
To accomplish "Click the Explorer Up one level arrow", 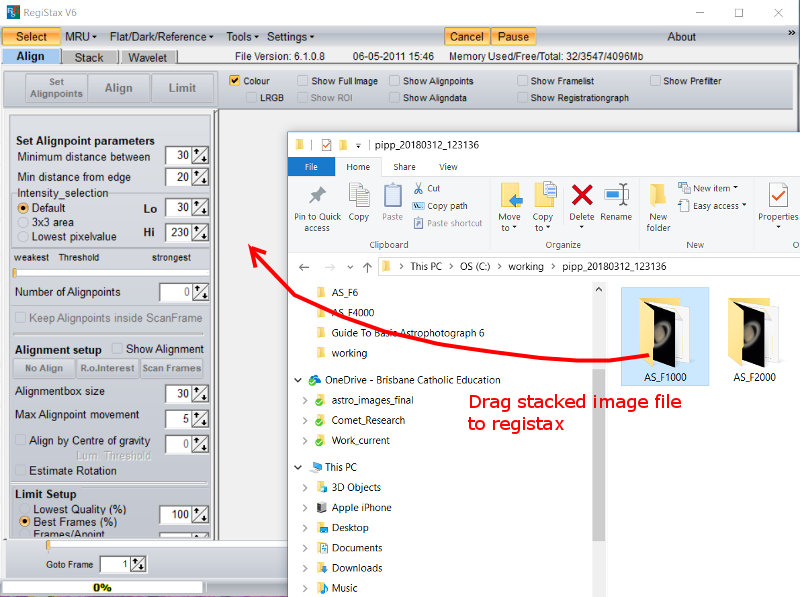I will [367, 267].
